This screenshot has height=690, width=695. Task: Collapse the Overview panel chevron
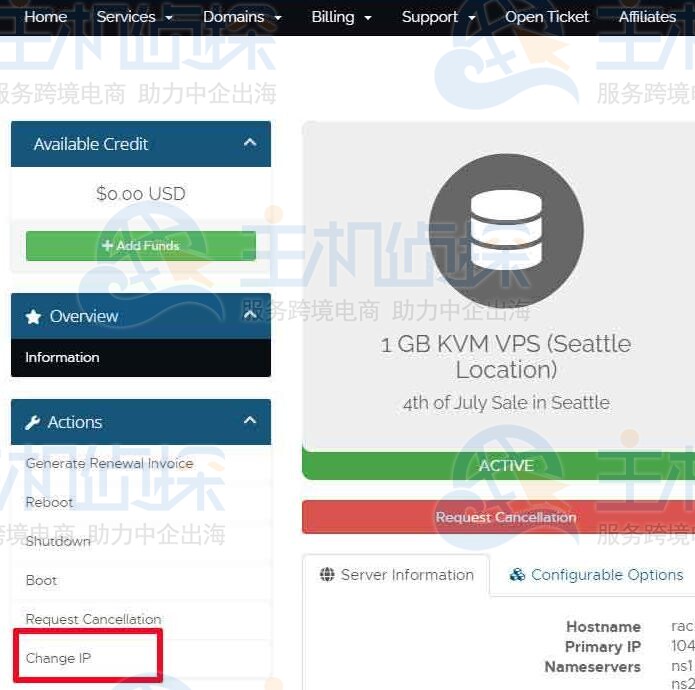click(250, 315)
